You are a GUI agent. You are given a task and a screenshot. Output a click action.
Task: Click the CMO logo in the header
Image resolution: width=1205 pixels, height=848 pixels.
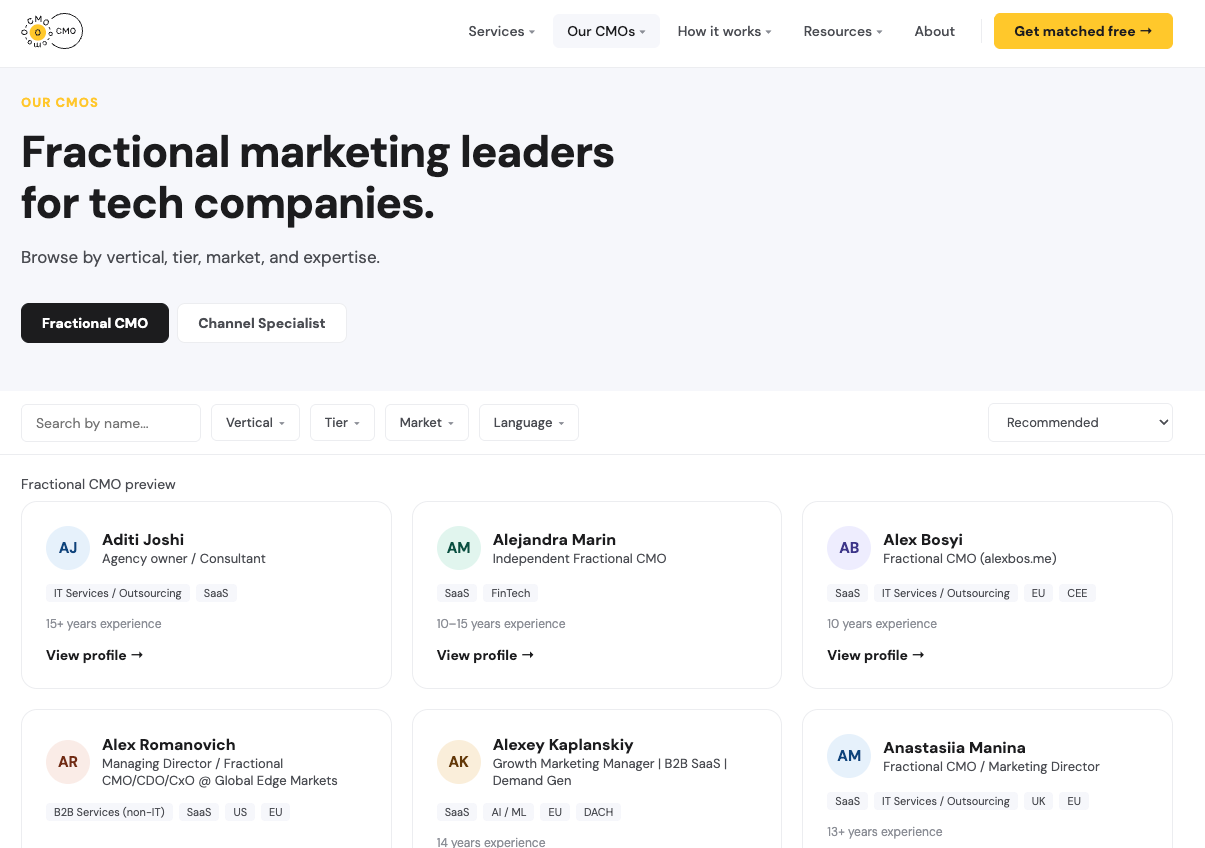tap(52, 32)
